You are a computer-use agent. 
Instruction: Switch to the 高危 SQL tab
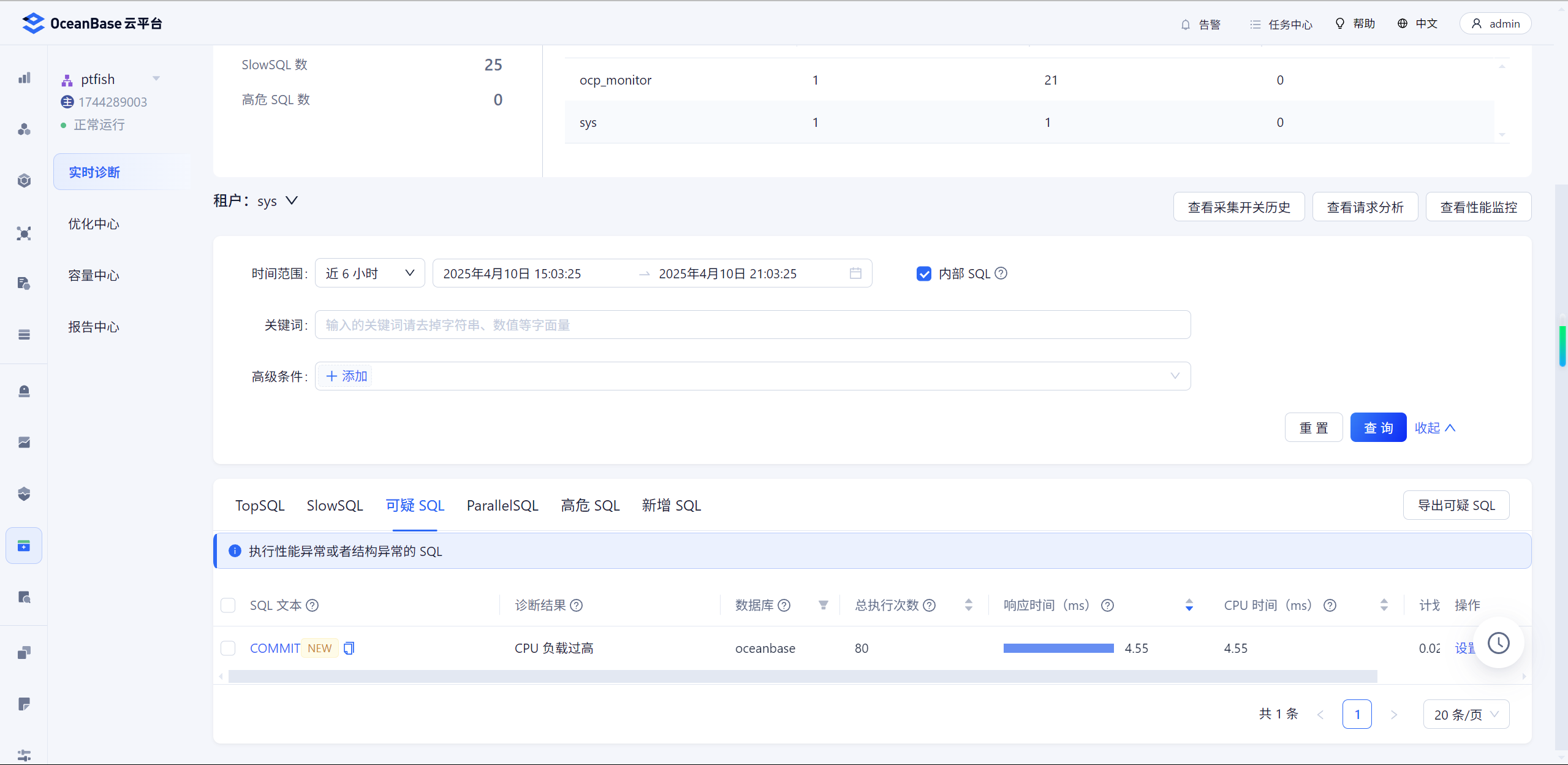pos(590,506)
